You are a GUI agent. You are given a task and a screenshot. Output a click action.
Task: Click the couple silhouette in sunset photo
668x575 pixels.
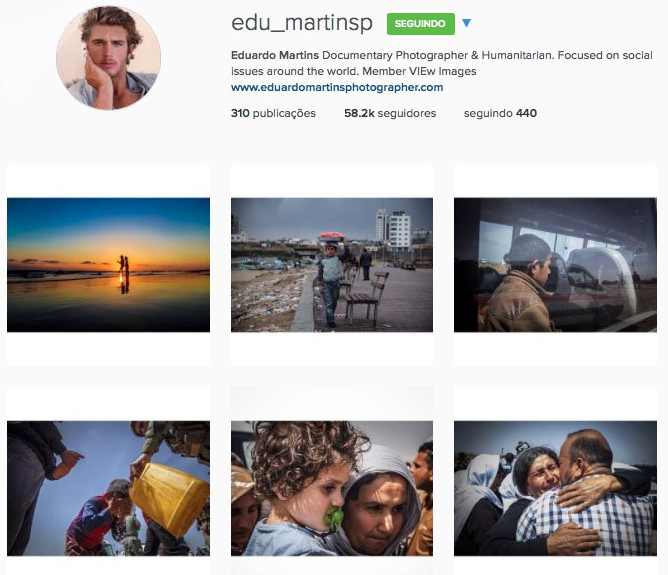coord(124,264)
